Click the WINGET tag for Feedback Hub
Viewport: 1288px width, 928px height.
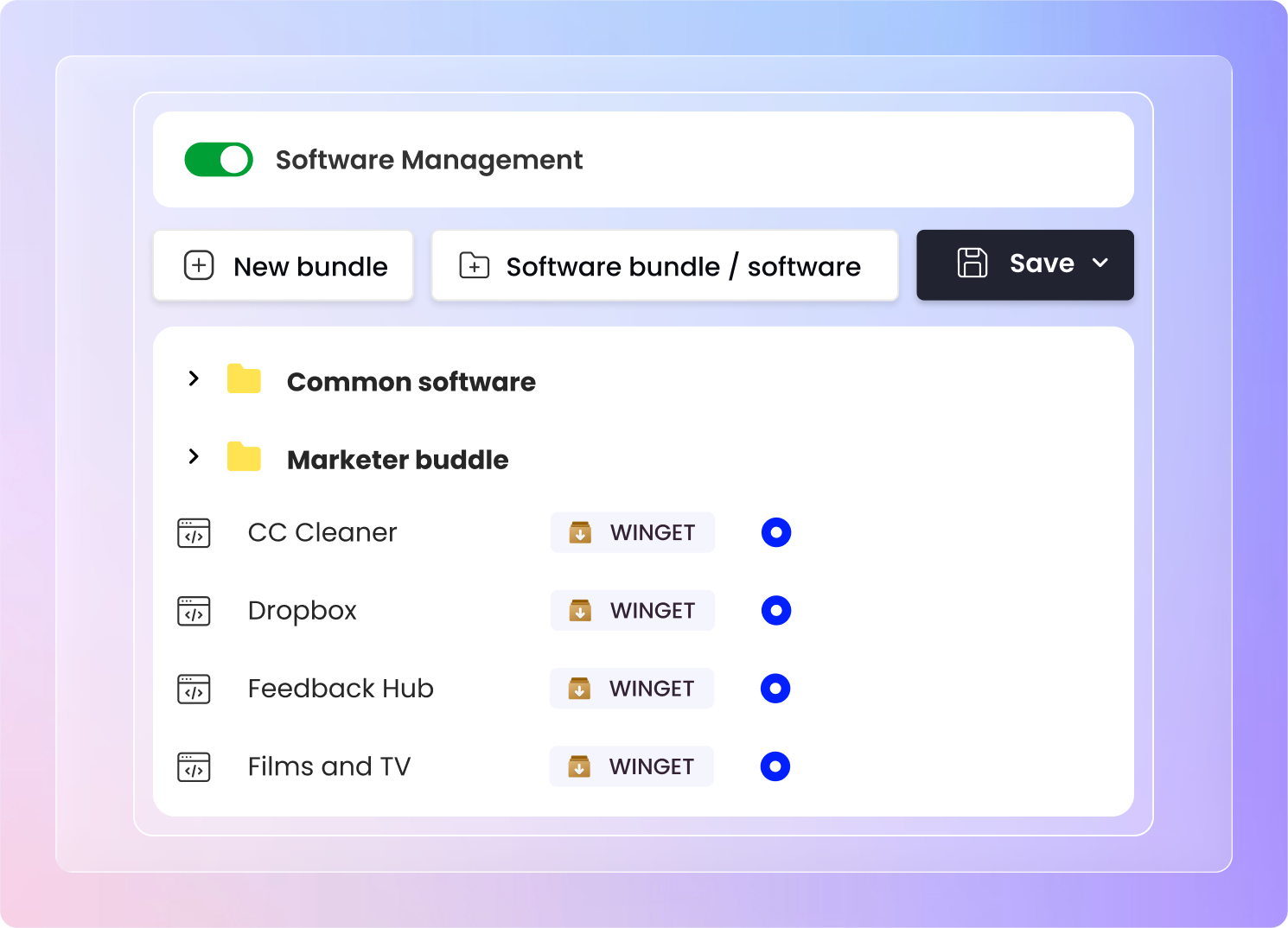[x=632, y=689]
